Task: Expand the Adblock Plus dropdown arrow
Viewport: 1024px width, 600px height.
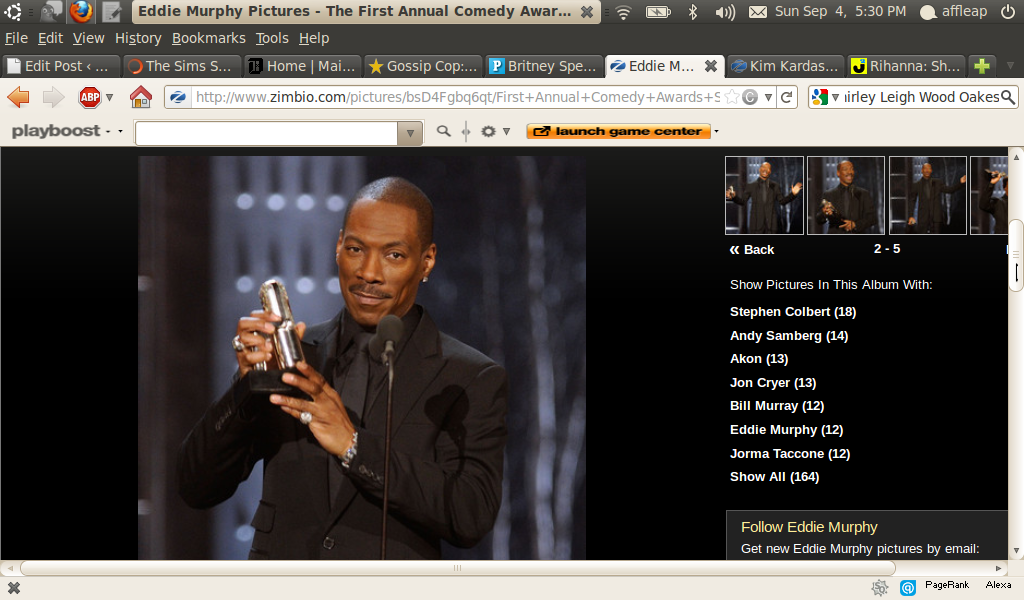Action: (x=110, y=97)
